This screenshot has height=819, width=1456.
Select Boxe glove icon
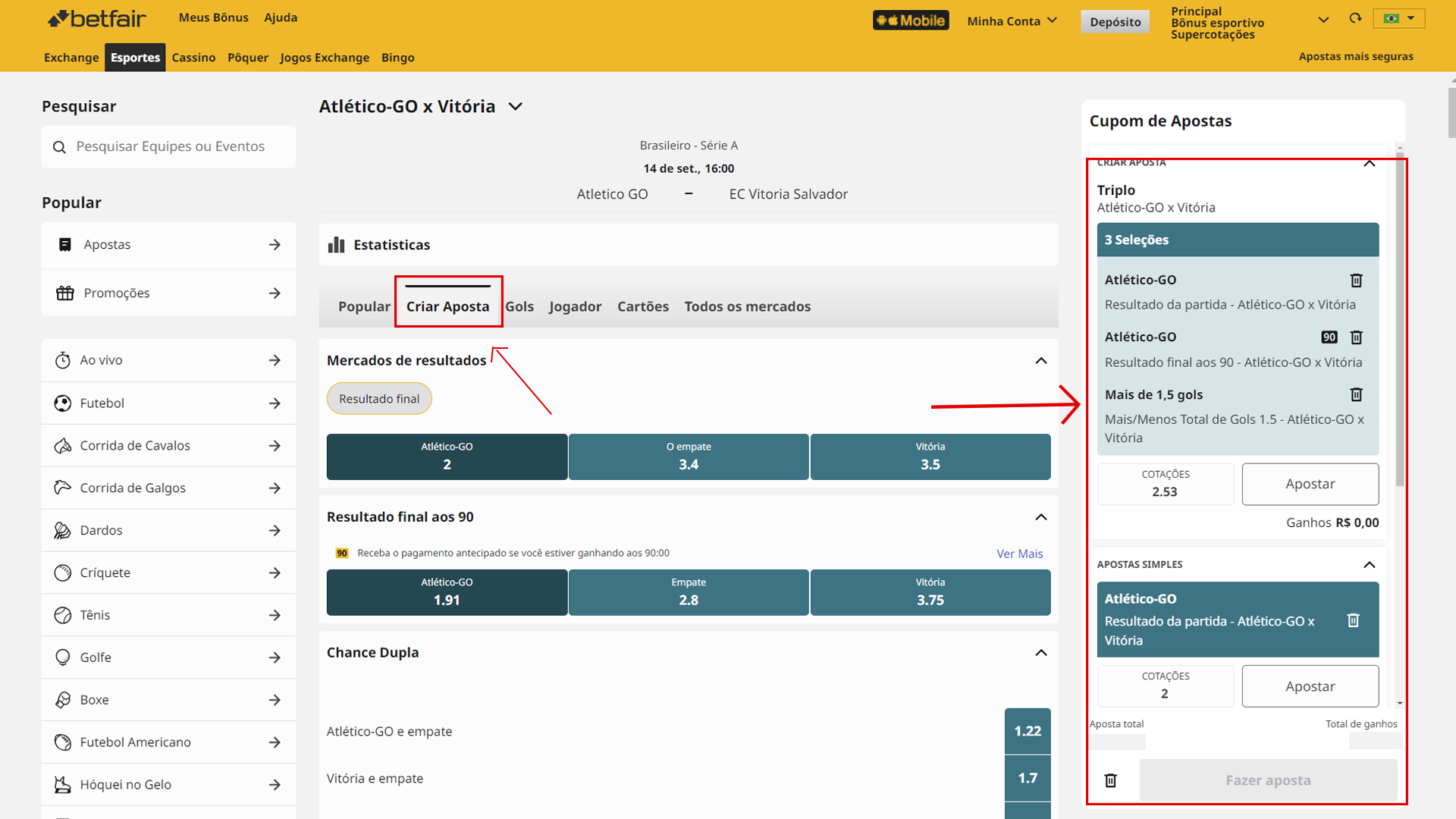point(63,700)
